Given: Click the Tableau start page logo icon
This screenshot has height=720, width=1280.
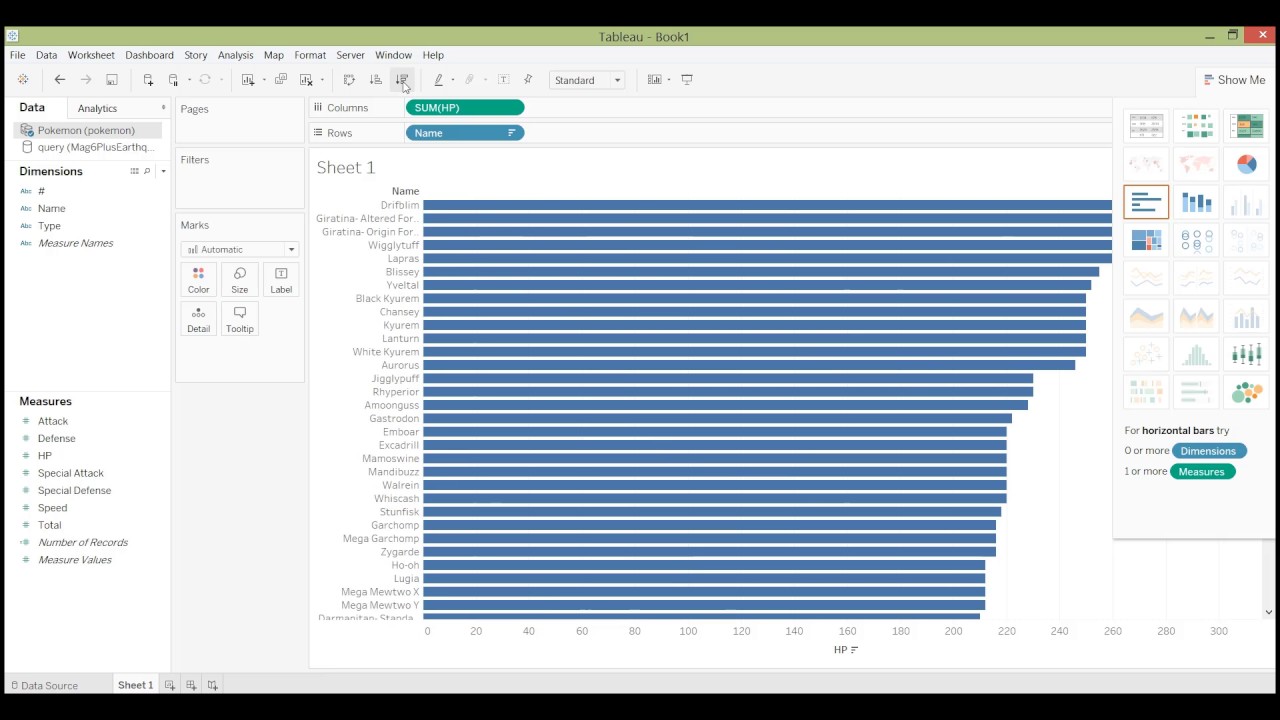Looking at the screenshot, I should [23, 80].
